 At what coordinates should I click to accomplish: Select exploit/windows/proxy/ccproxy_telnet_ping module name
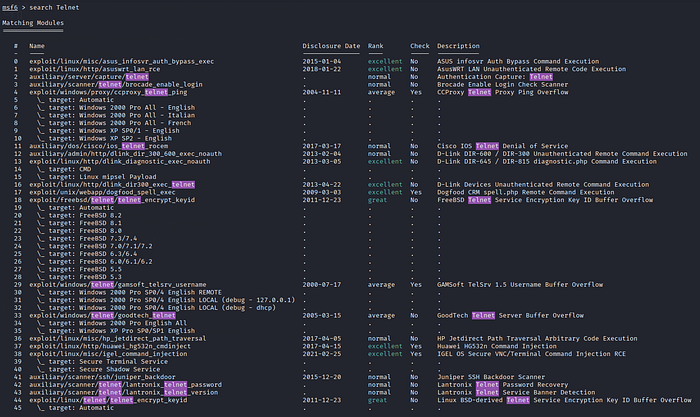pyautogui.click(x=108, y=92)
